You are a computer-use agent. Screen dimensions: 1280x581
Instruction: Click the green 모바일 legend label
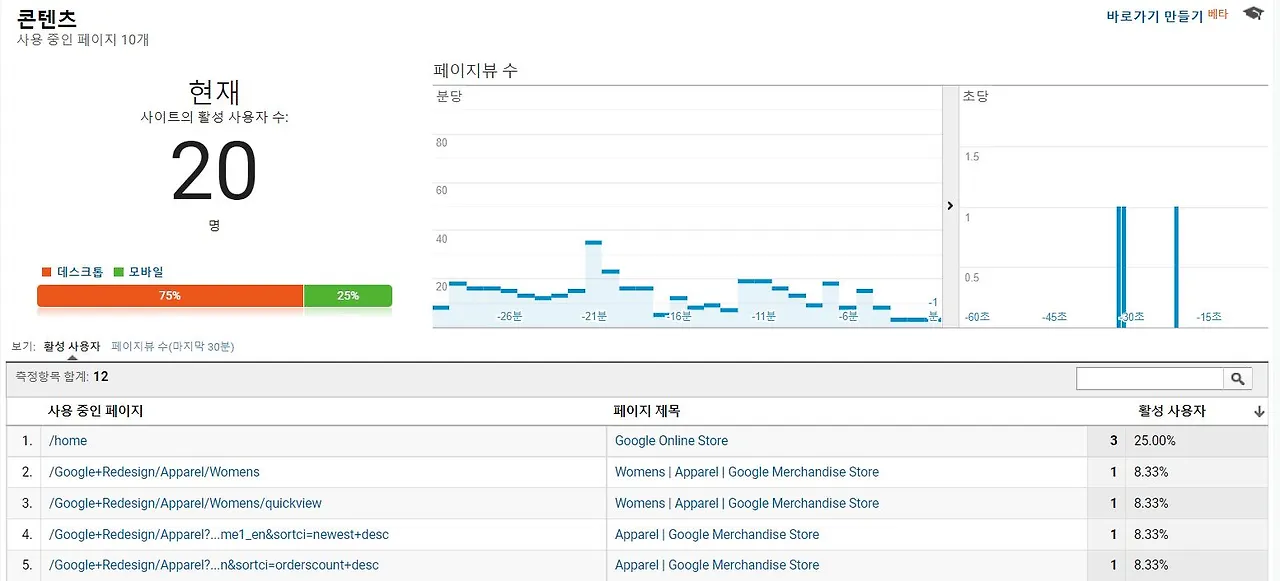coord(146,272)
